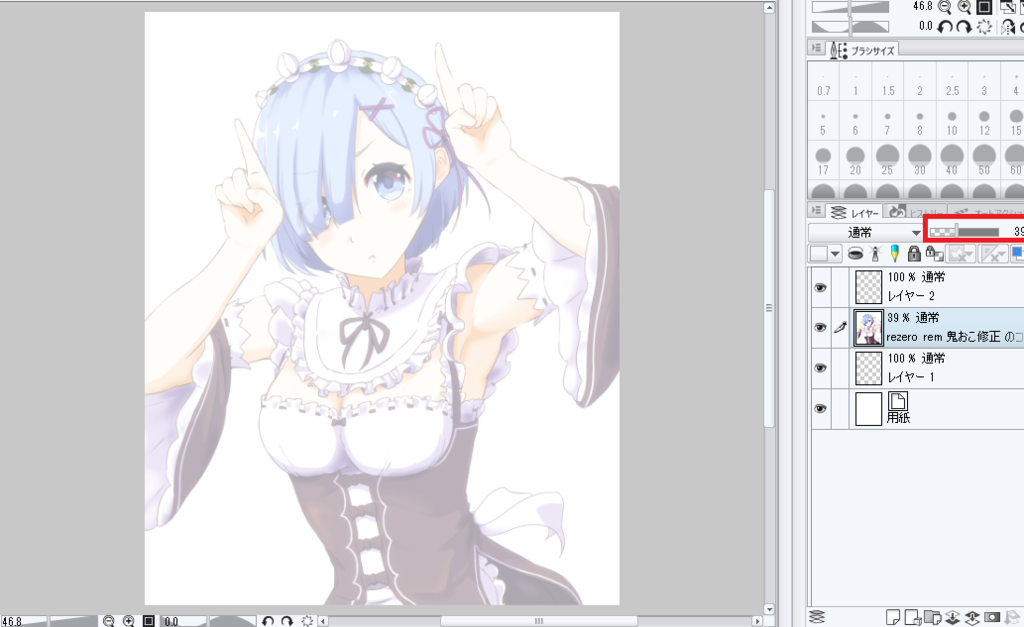This screenshot has height=627, width=1024.
Task: Switch to the レイヤー tab
Action: coord(856,212)
